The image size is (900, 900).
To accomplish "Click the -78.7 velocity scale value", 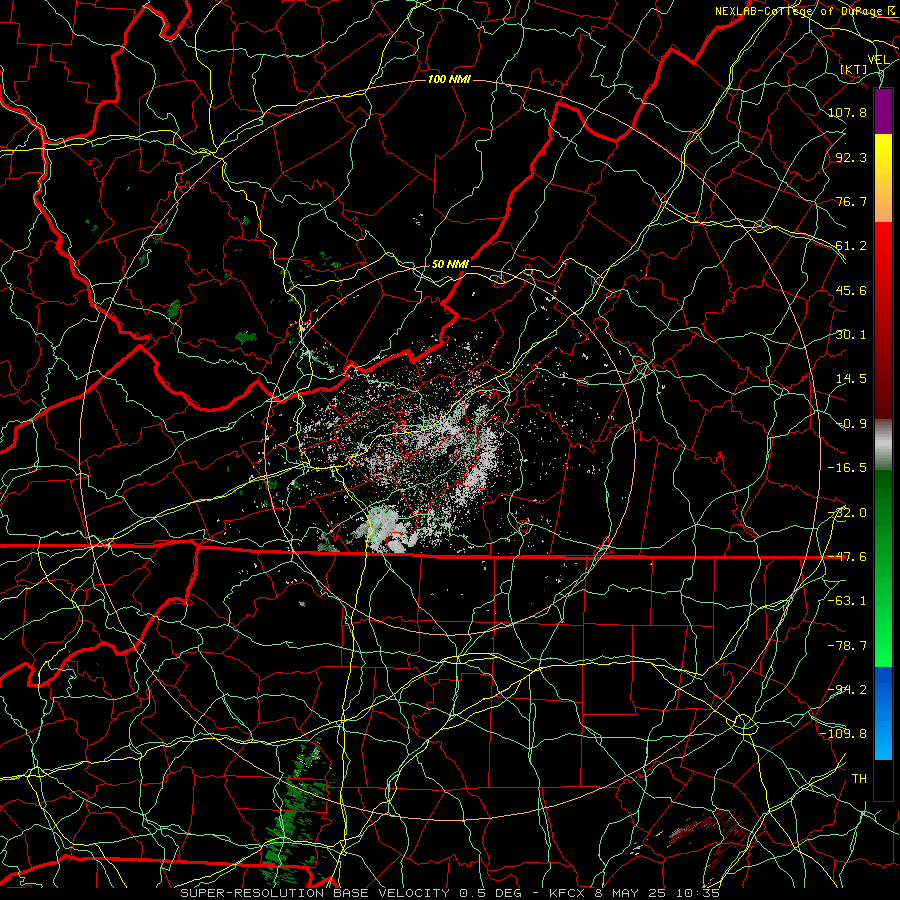I will coord(847,646).
